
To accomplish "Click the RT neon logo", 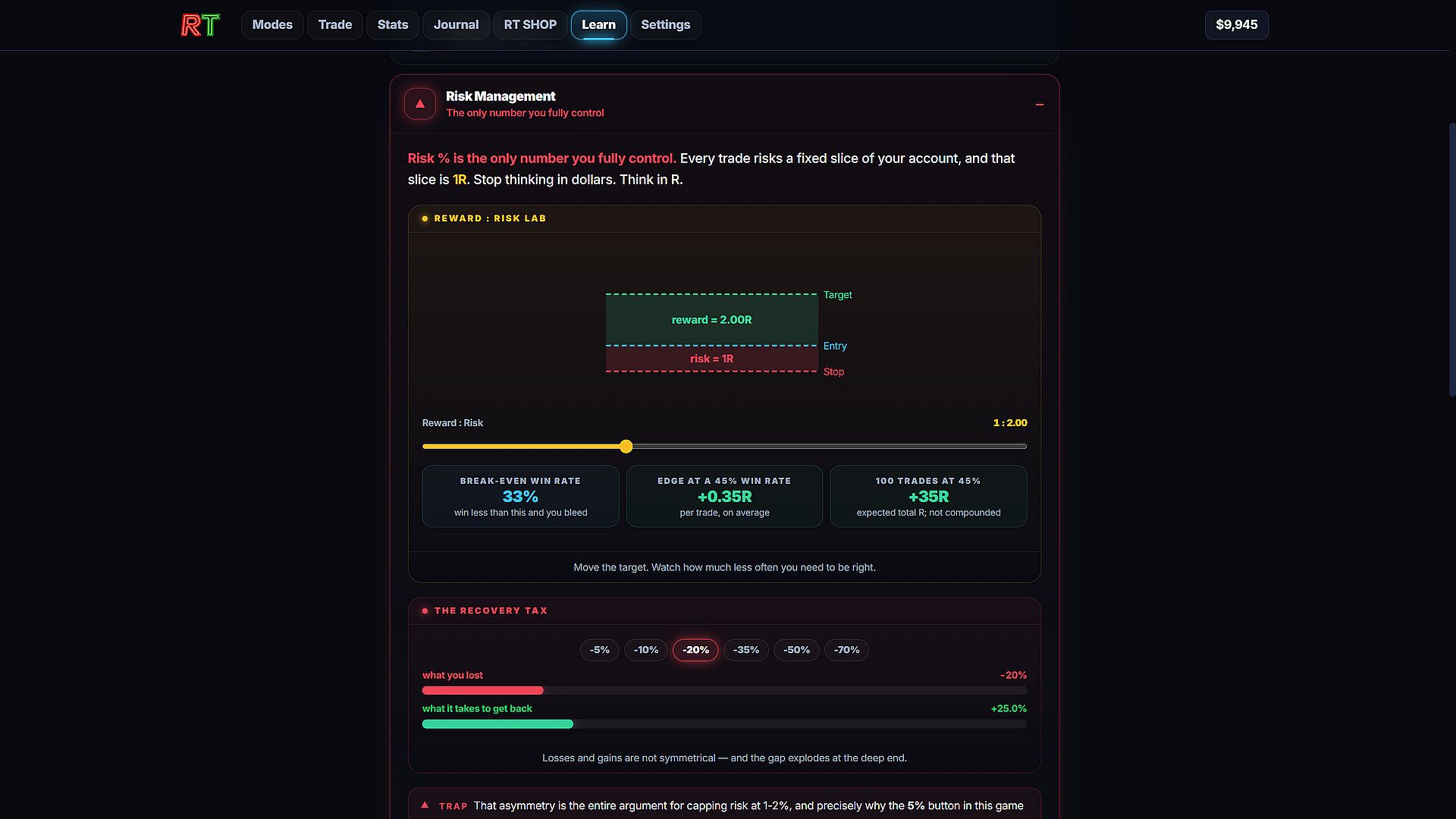I will pyautogui.click(x=200, y=25).
